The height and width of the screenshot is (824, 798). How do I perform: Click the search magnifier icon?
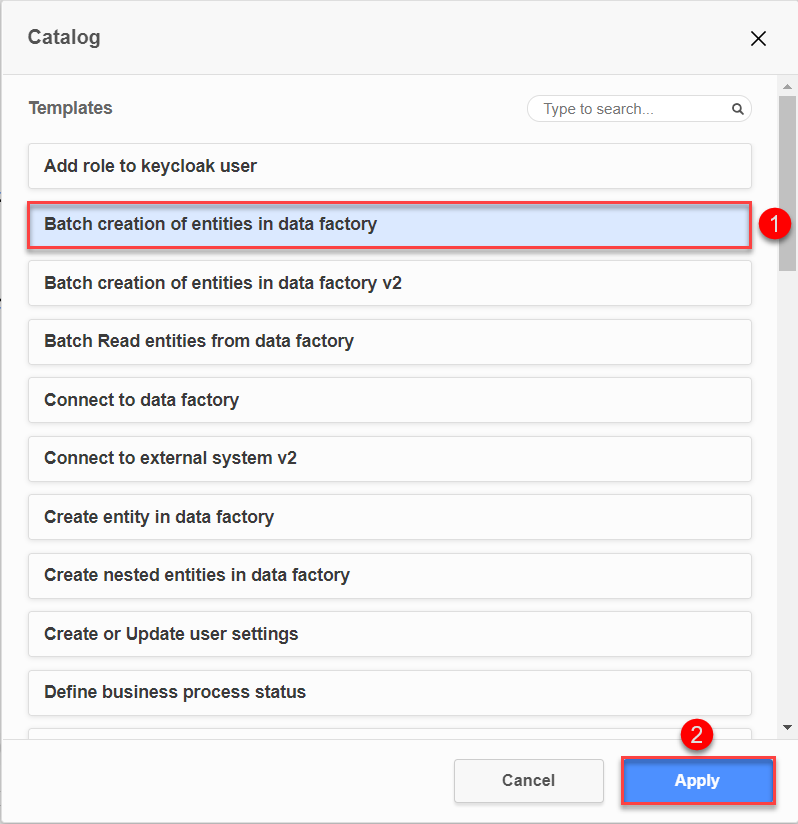pos(737,109)
